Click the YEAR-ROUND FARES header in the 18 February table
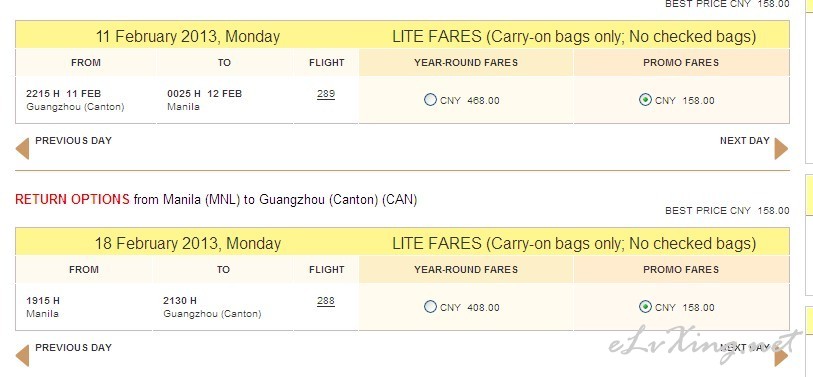This screenshot has height=377, width=813. pos(466,270)
